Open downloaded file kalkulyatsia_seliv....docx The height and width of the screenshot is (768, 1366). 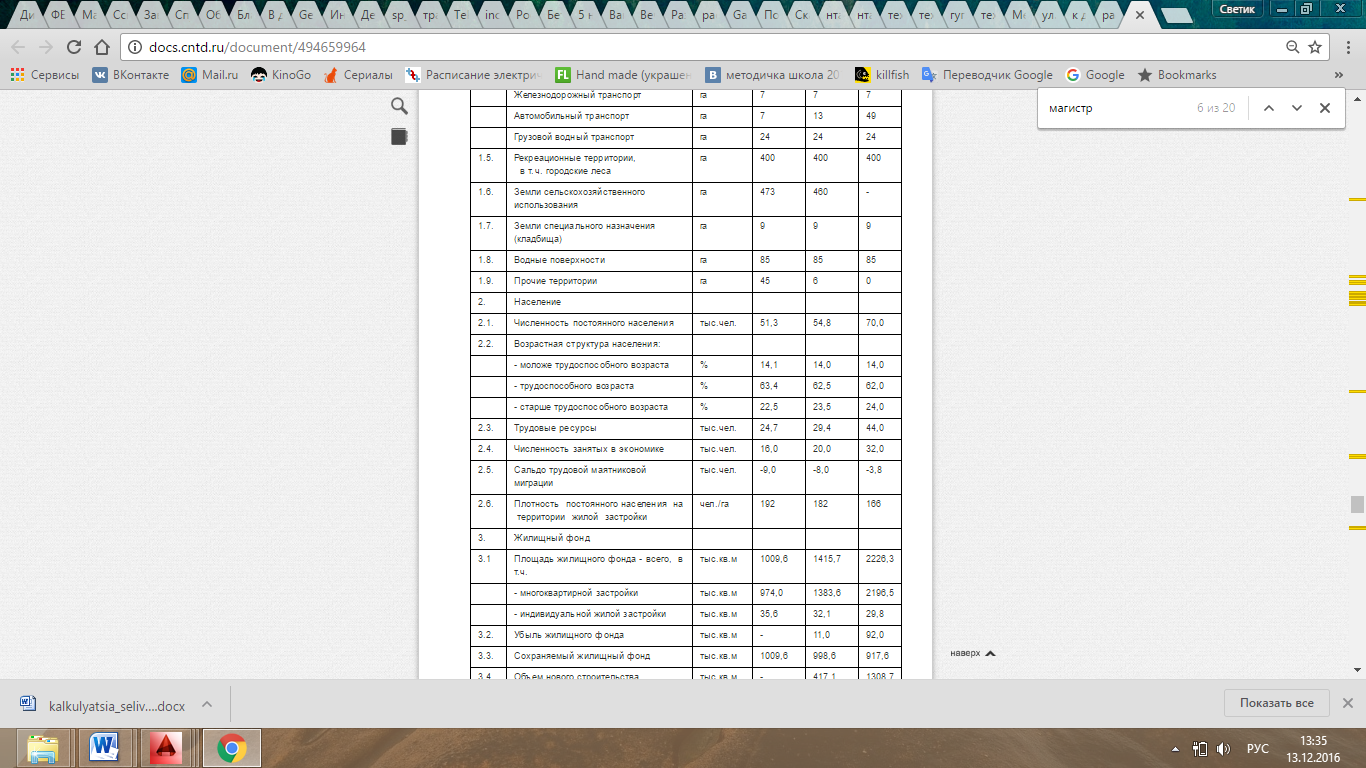tap(103, 704)
